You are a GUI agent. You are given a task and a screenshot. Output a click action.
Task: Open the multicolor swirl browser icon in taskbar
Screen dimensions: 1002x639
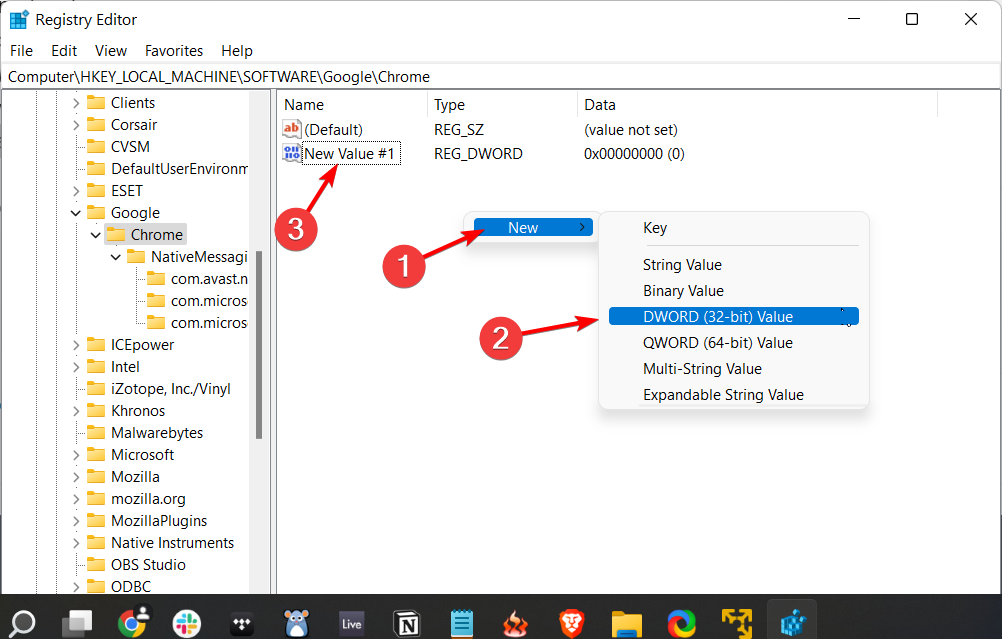click(x=681, y=624)
